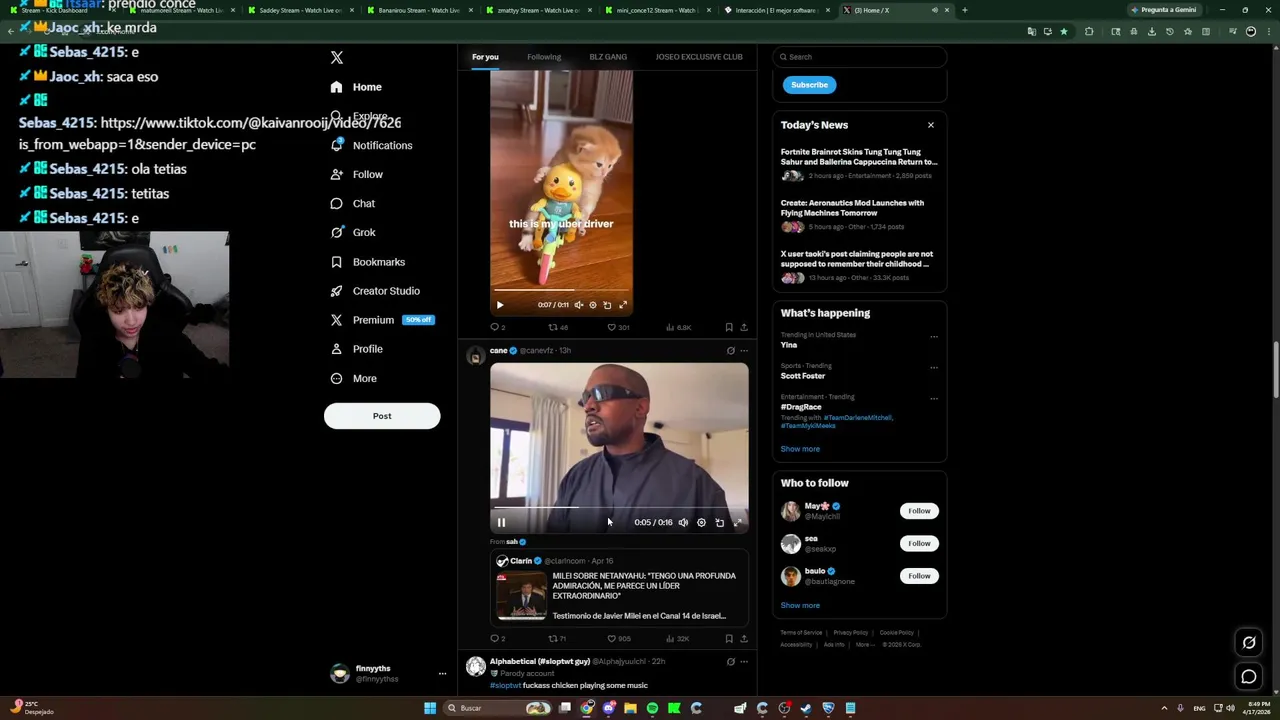Open the #sloptwt hashtag link
1280x720 pixels.
pos(505,685)
